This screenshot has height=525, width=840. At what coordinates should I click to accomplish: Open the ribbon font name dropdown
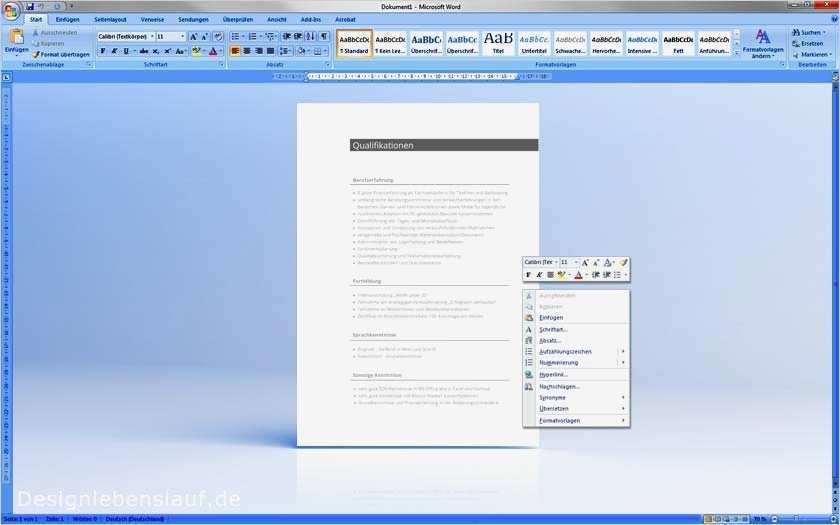(152, 36)
